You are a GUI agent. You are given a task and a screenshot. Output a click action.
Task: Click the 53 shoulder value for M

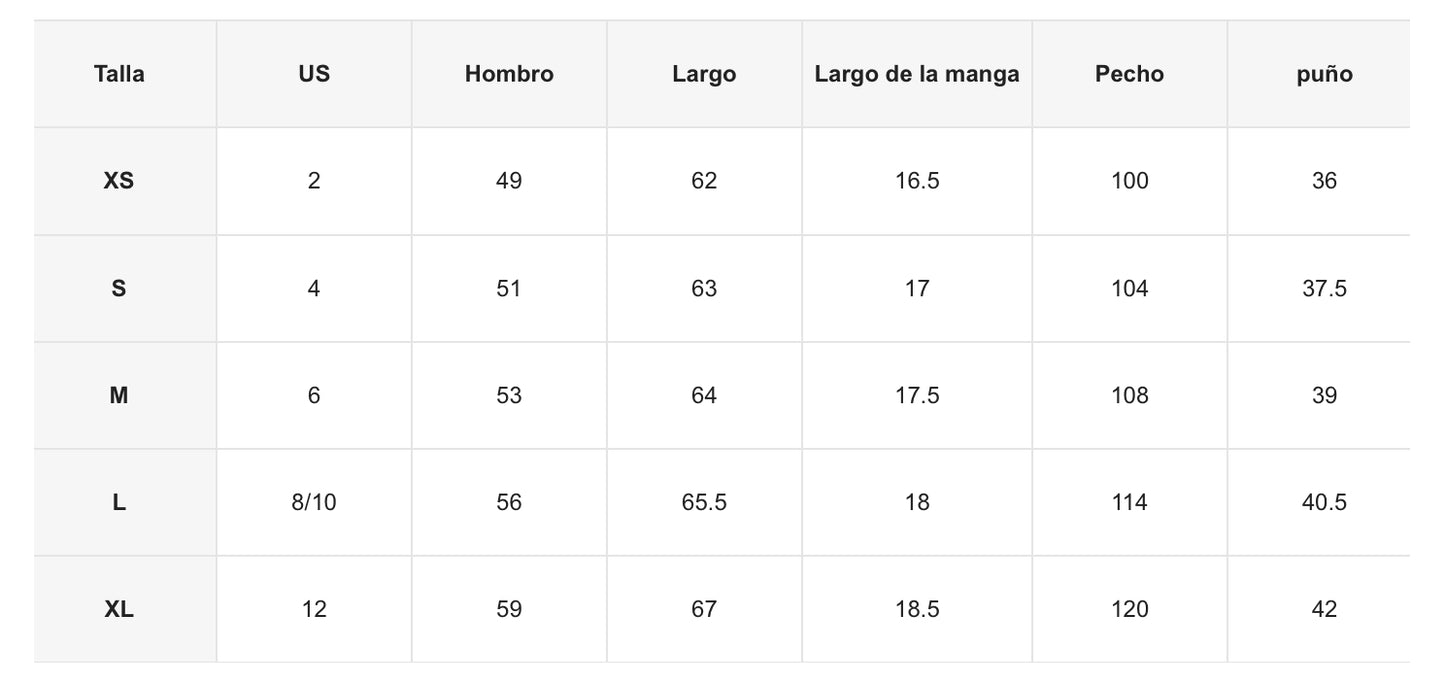click(509, 395)
